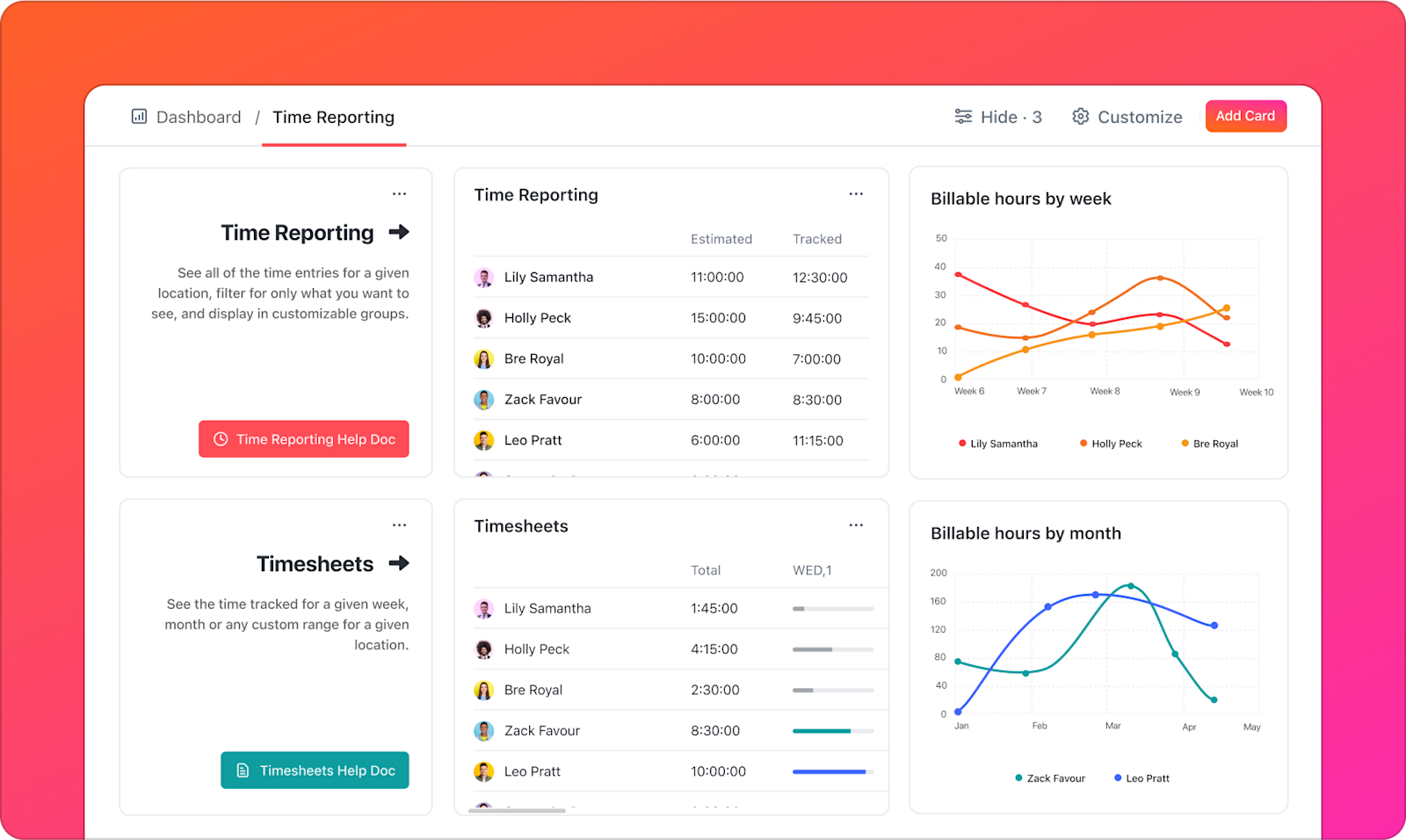Click the filter icon next to Hide
1406x840 pixels.
click(963, 116)
